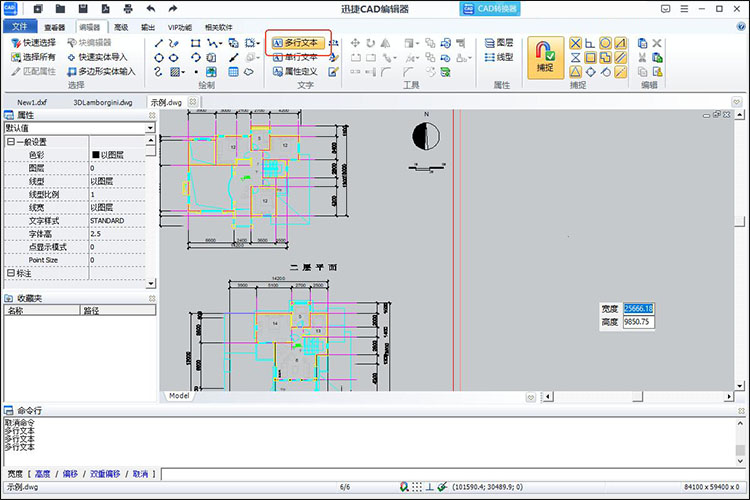Toggle the perpendicular L-shaped snap
This screenshot has width=750, height=500.
point(590,44)
